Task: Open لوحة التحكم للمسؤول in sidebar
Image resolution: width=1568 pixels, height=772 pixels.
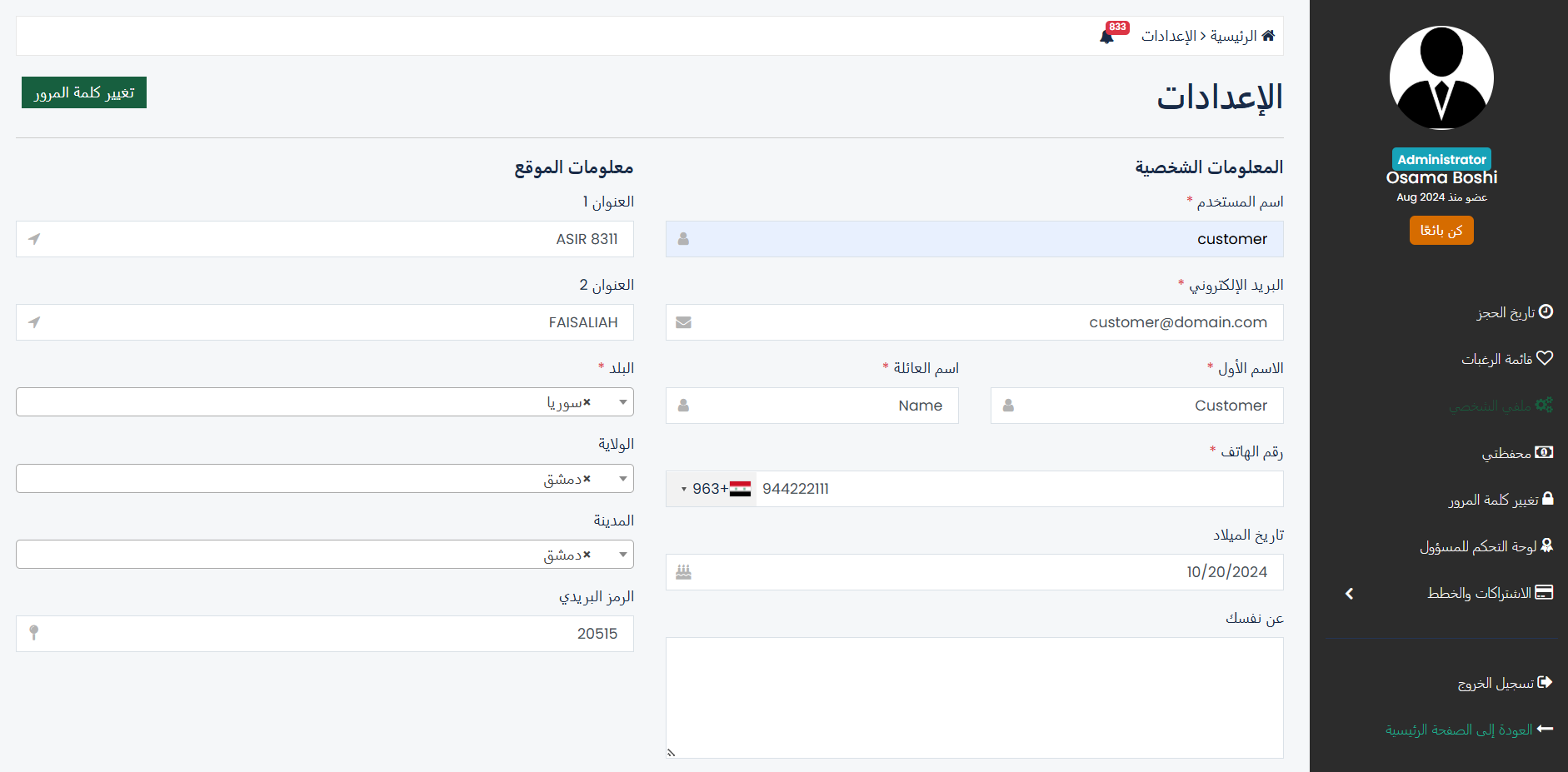Action: tap(1486, 546)
